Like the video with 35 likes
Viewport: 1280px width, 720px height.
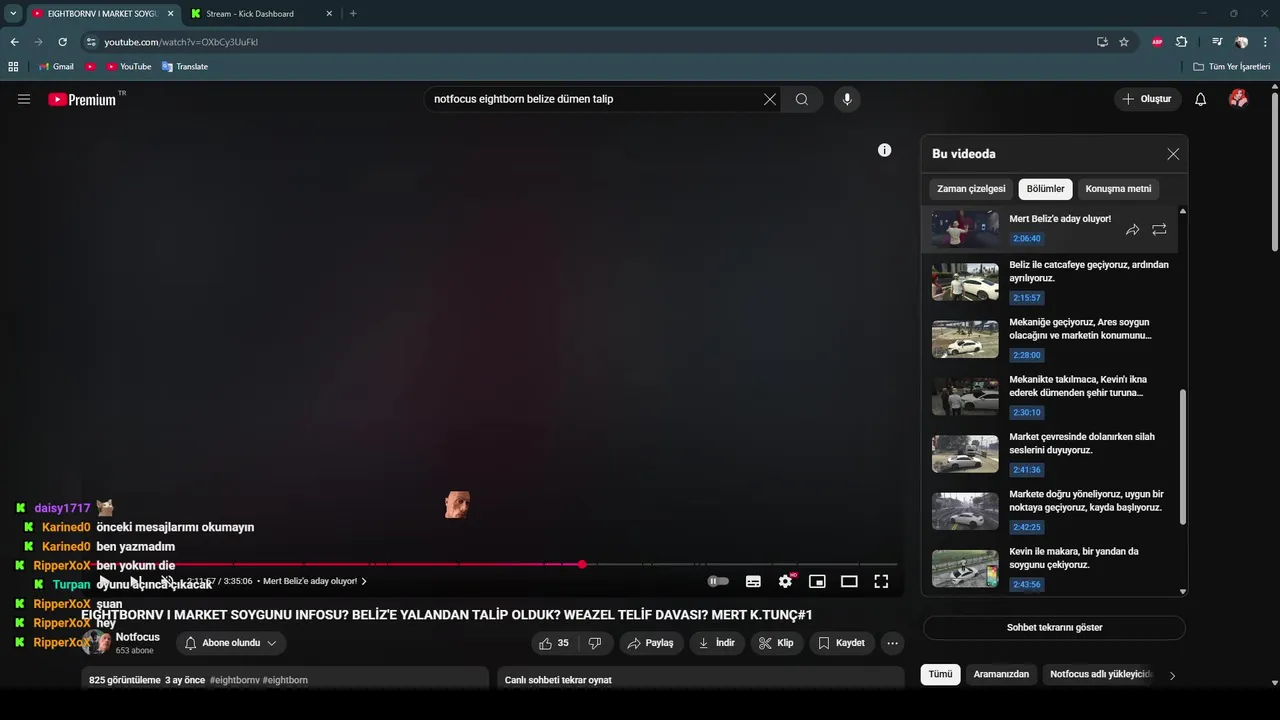pos(554,643)
